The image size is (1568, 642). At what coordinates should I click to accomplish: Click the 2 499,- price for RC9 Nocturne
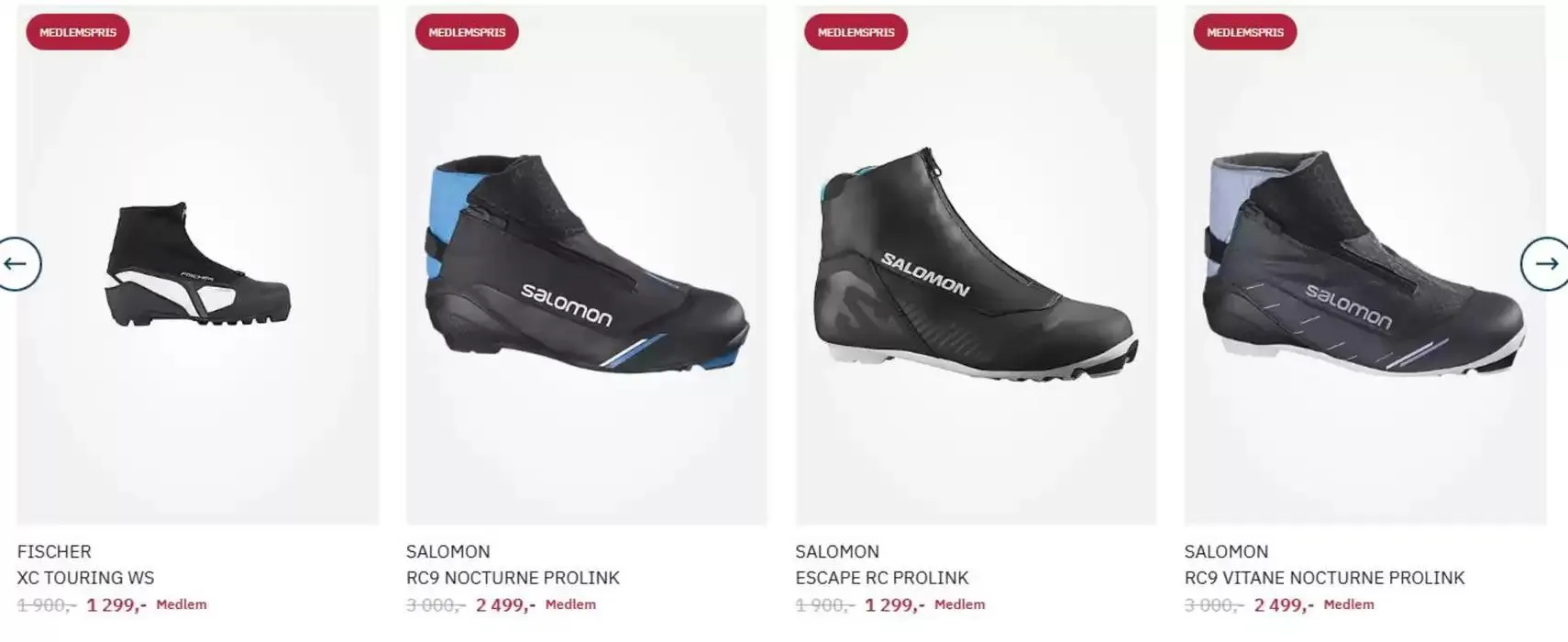[x=505, y=605]
